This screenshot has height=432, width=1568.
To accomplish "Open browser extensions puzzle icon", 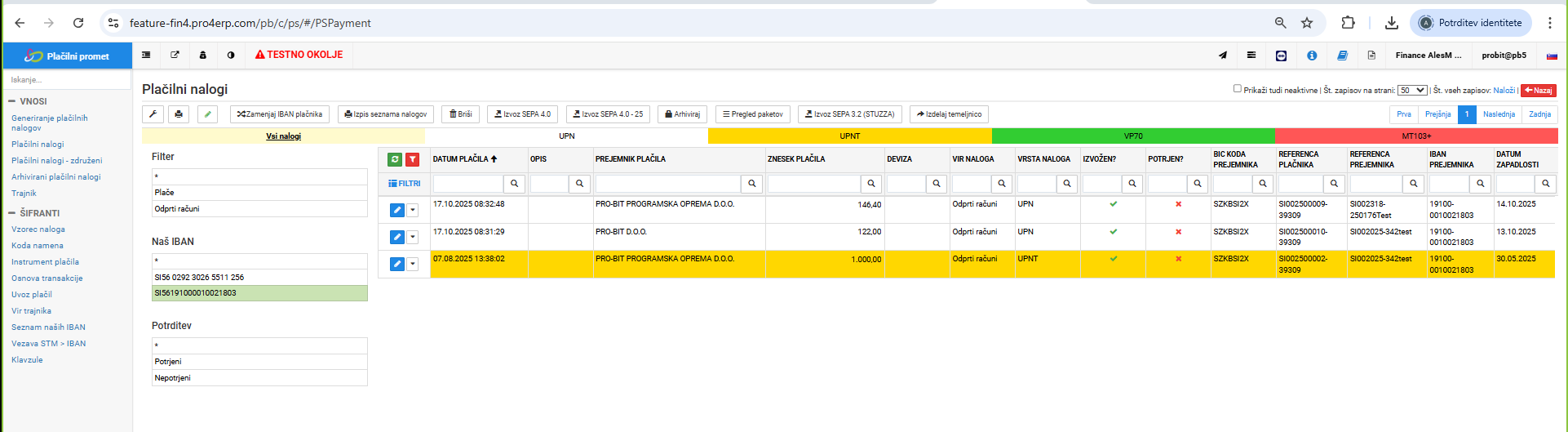I will [x=1348, y=23].
